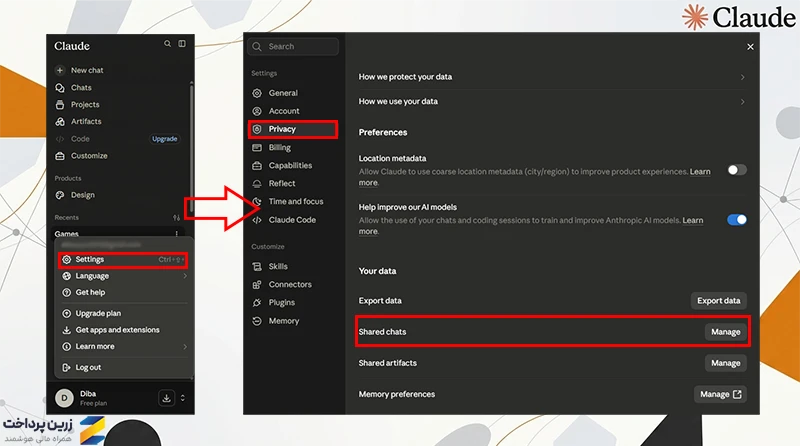Click the settings Search field
This screenshot has width=800, height=446.
tap(293, 46)
